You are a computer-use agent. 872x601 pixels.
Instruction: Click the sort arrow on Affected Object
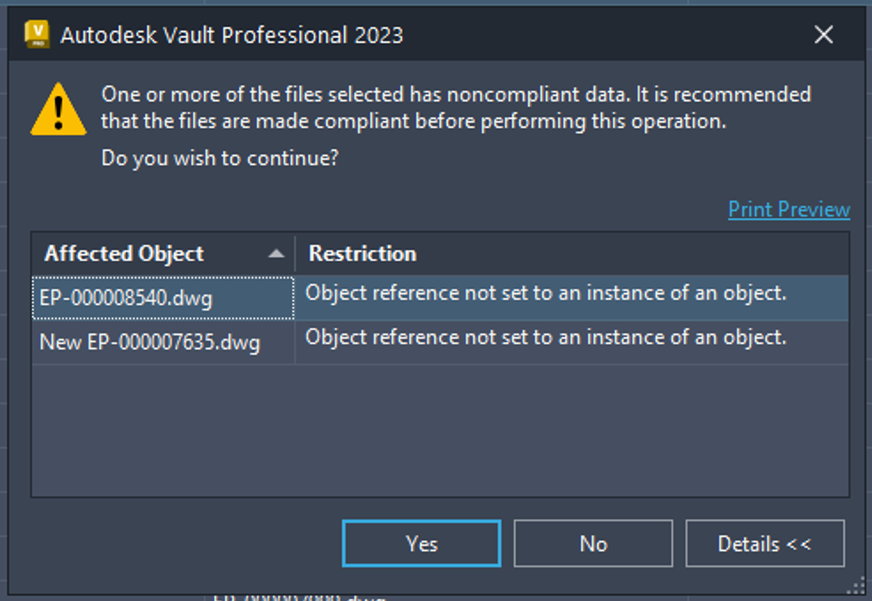pos(277,254)
